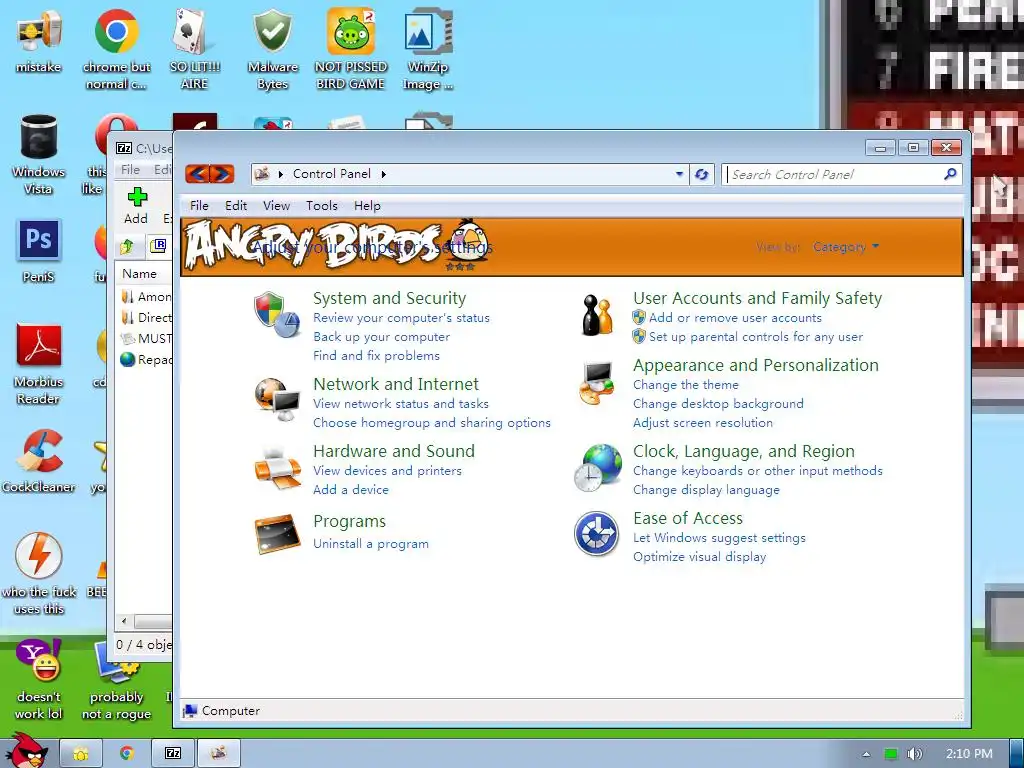Open the lightning bolt 'who uses this' icon
Image resolution: width=1024 pixels, height=768 pixels.
[39, 556]
